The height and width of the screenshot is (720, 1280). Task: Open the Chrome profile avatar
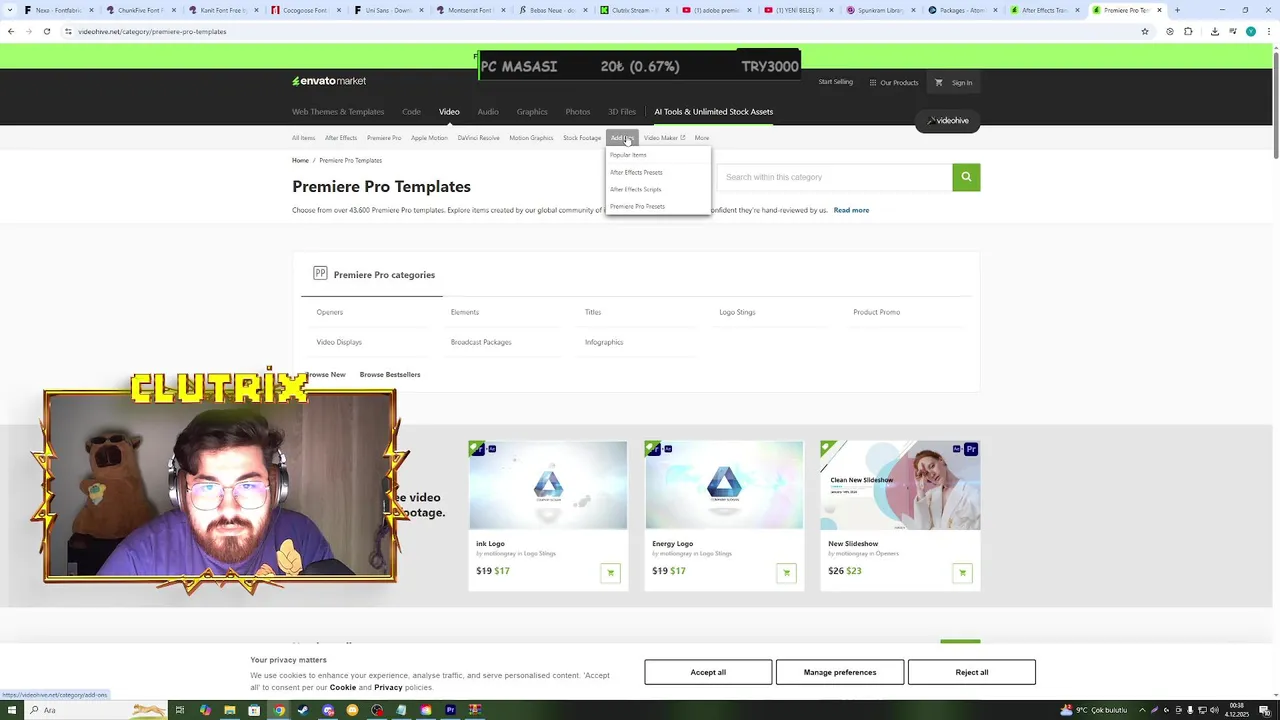click(x=1250, y=31)
